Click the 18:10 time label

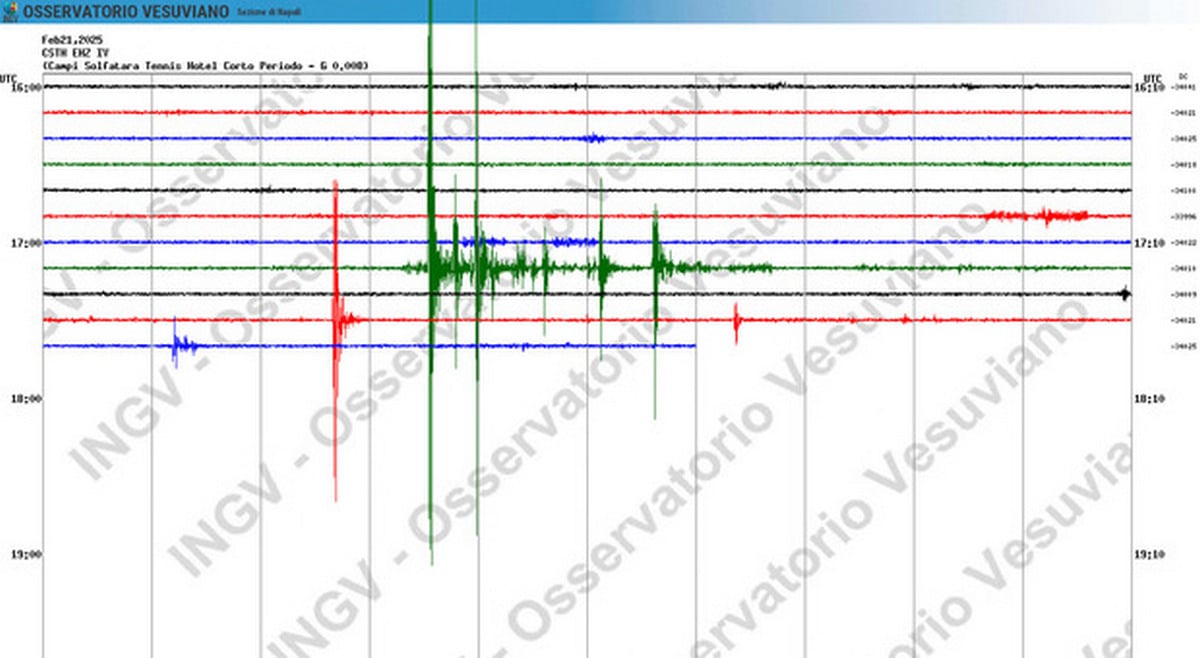pos(1149,399)
